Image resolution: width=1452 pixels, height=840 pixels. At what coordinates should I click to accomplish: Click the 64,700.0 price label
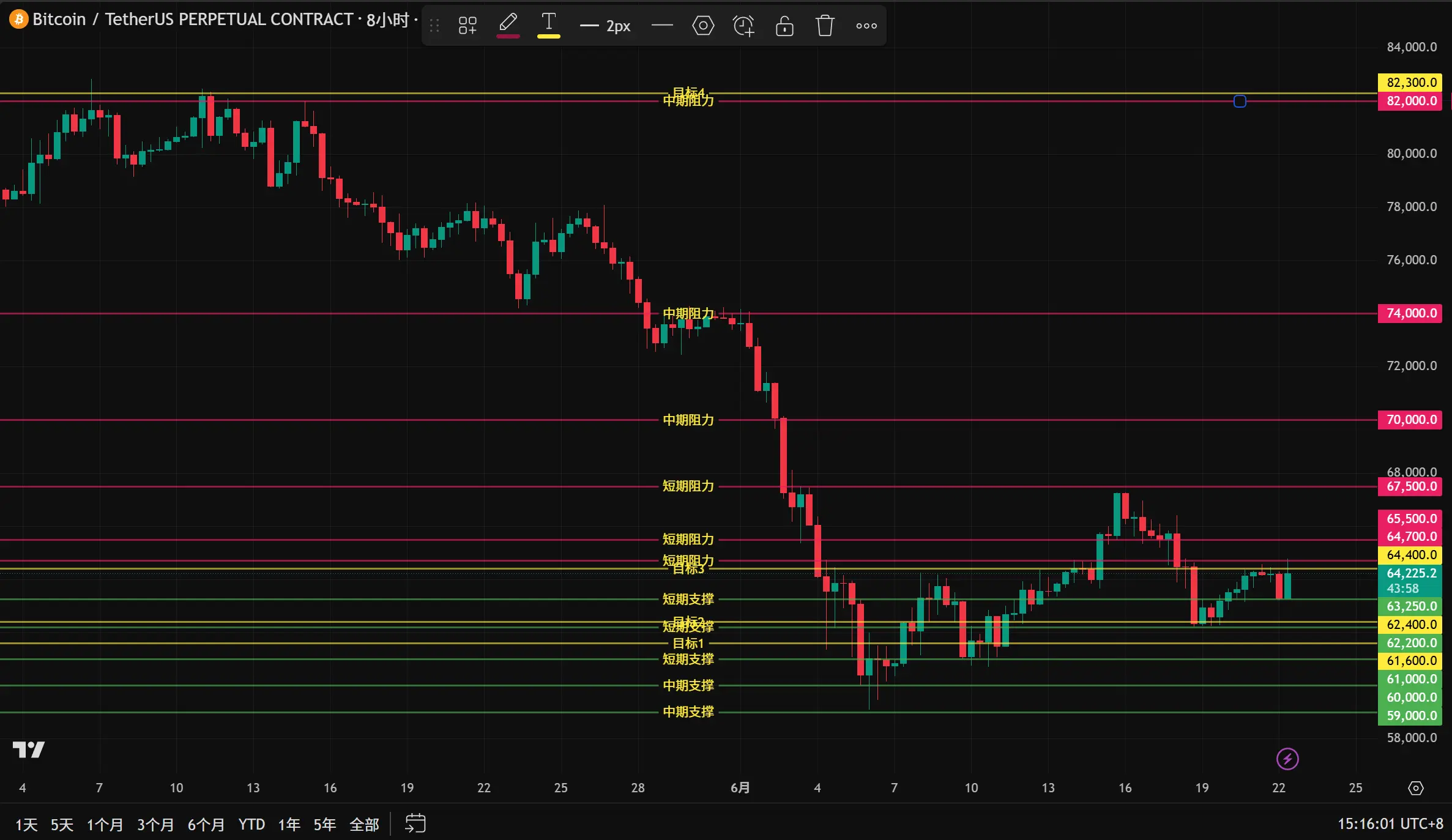point(1410,537)
